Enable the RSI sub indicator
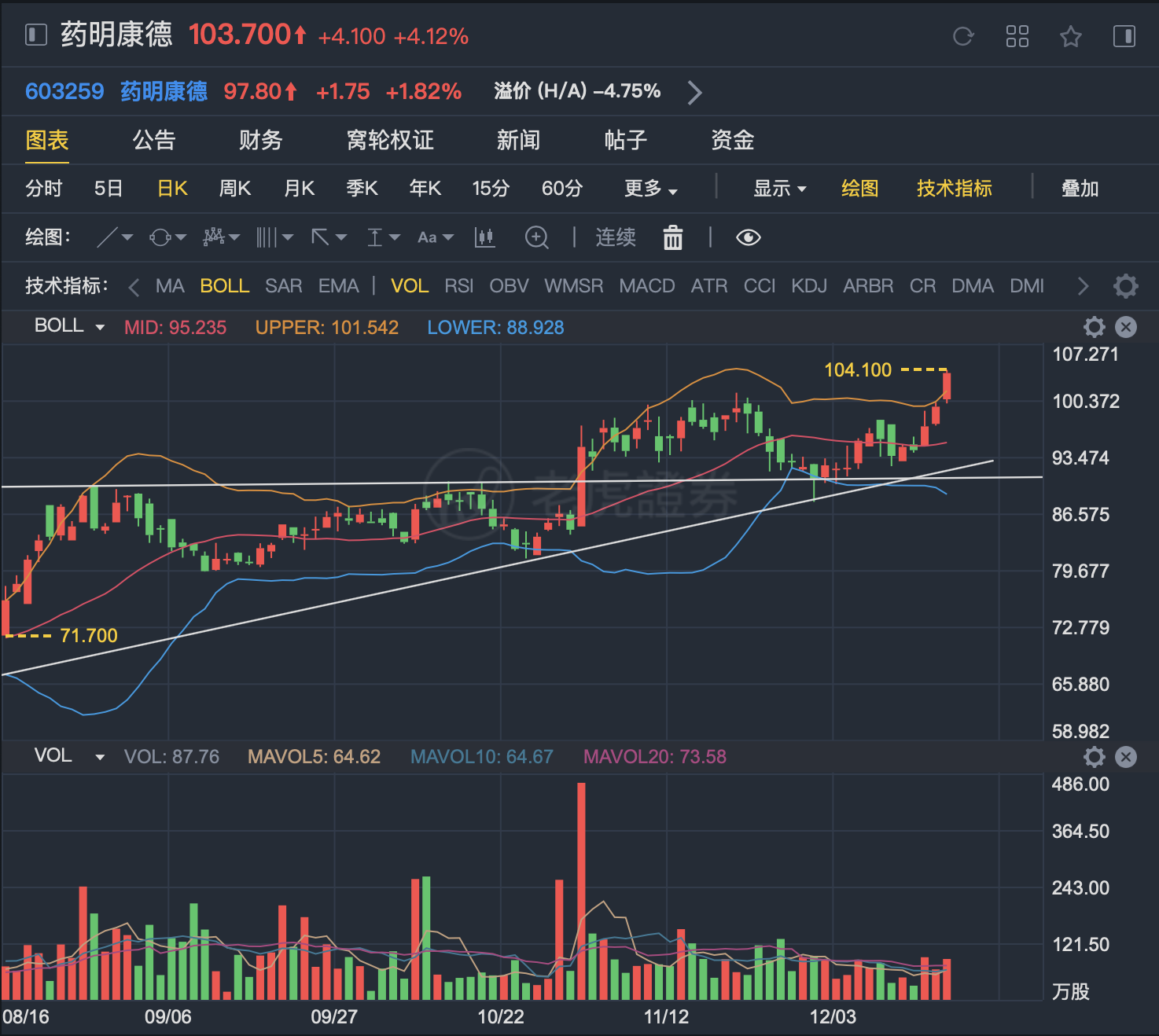 (x=459, y=286)
